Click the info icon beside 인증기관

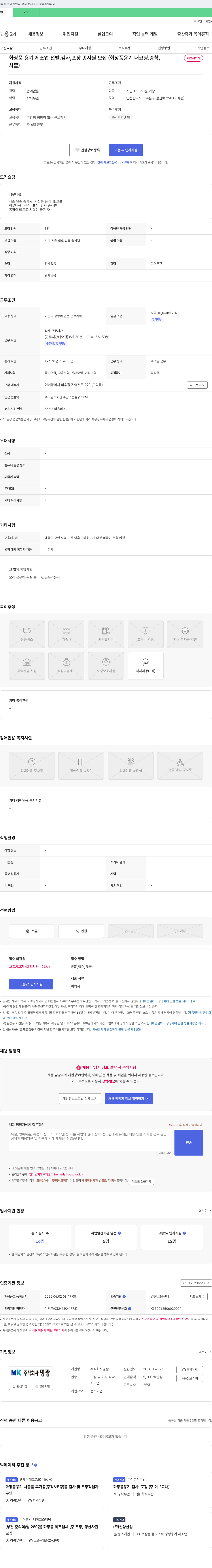[124, 1297]
